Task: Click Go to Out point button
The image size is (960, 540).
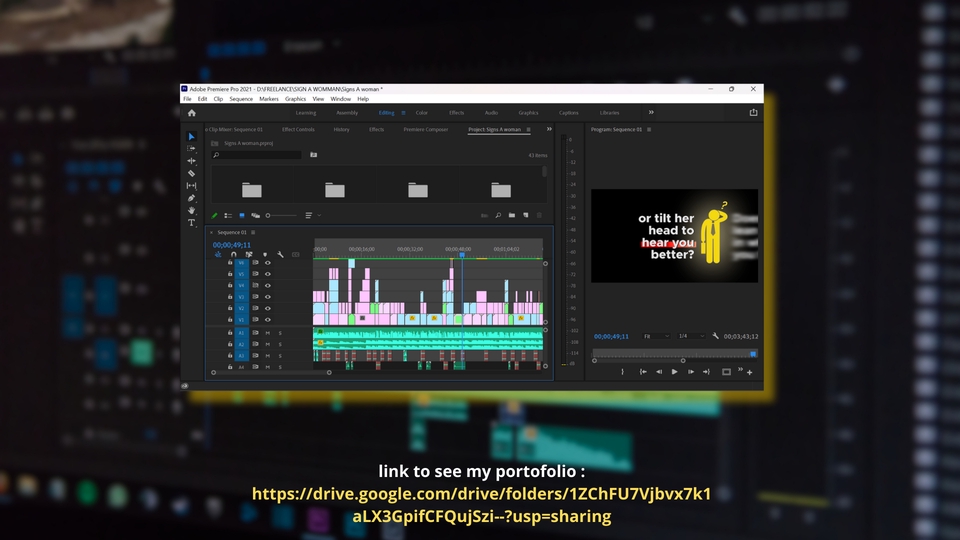Action: click(x=706, y=372)
